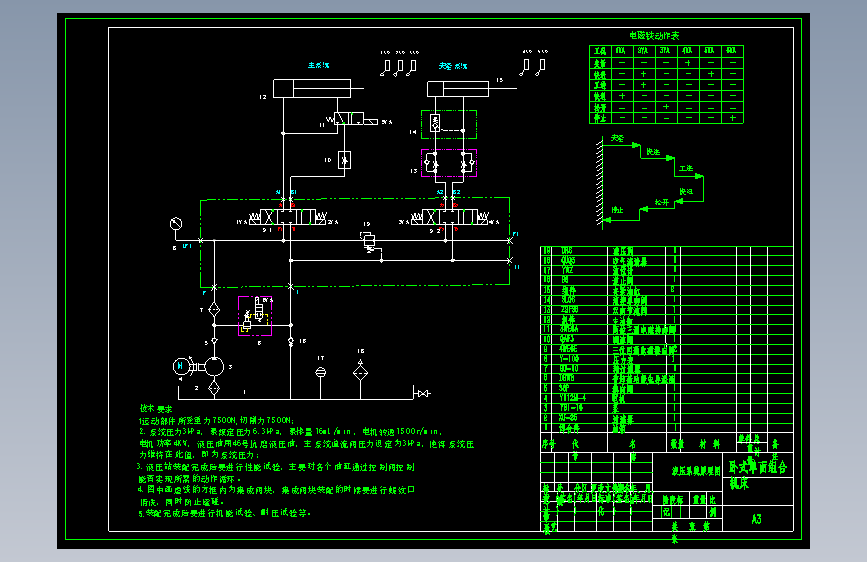Click the 卧式单面组合机床 drawing title in the title block

pyautogui.click(x=757, y=475)
